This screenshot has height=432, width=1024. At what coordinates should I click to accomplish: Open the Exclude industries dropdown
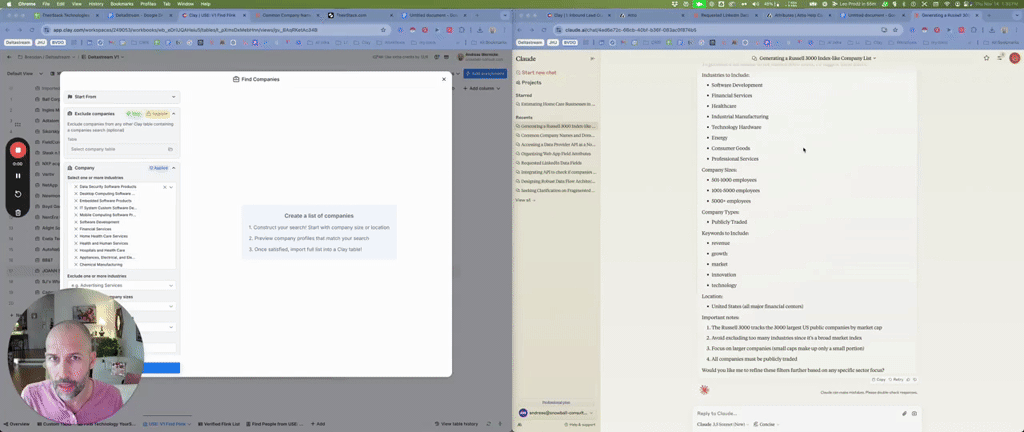tap(121, 285)
